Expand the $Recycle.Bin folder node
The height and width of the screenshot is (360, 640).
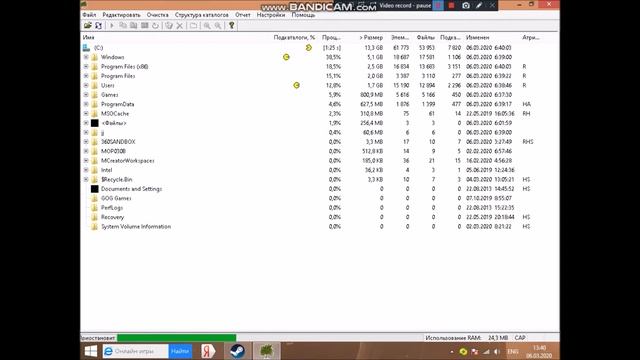click(86, 179)
